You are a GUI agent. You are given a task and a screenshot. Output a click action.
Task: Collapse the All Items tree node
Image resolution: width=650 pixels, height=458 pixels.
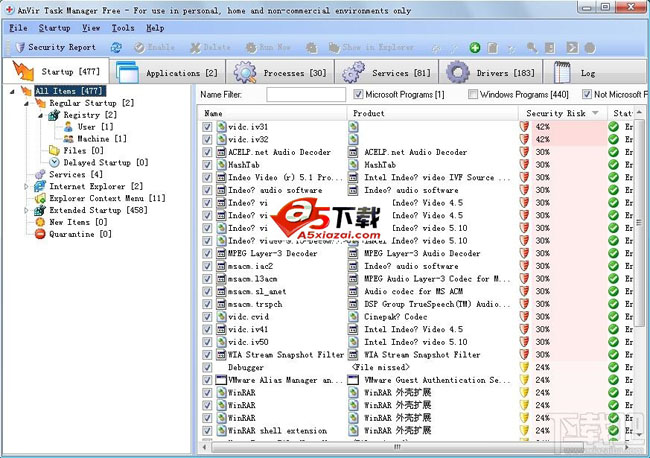click(12, 91)
